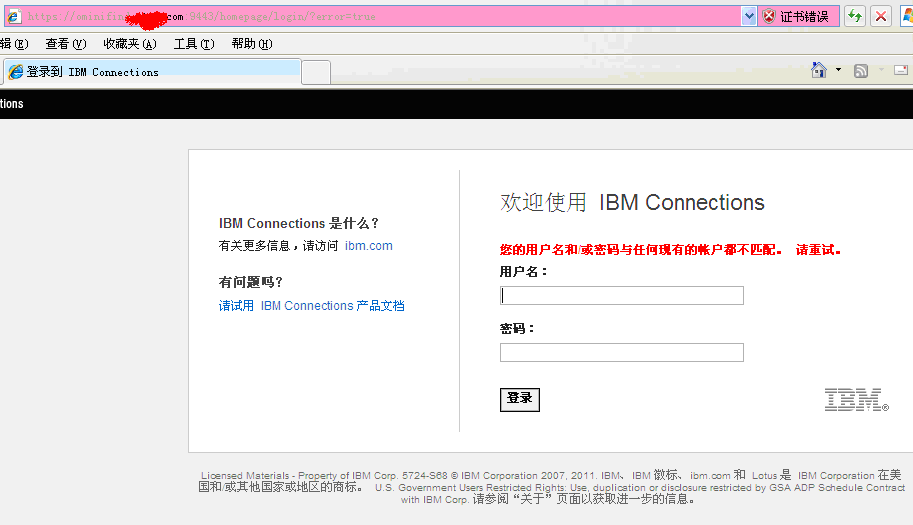Click the 欢迎使用 IBM Connections heading
Viewport: 913px width, 525px height.
[632, 203]
